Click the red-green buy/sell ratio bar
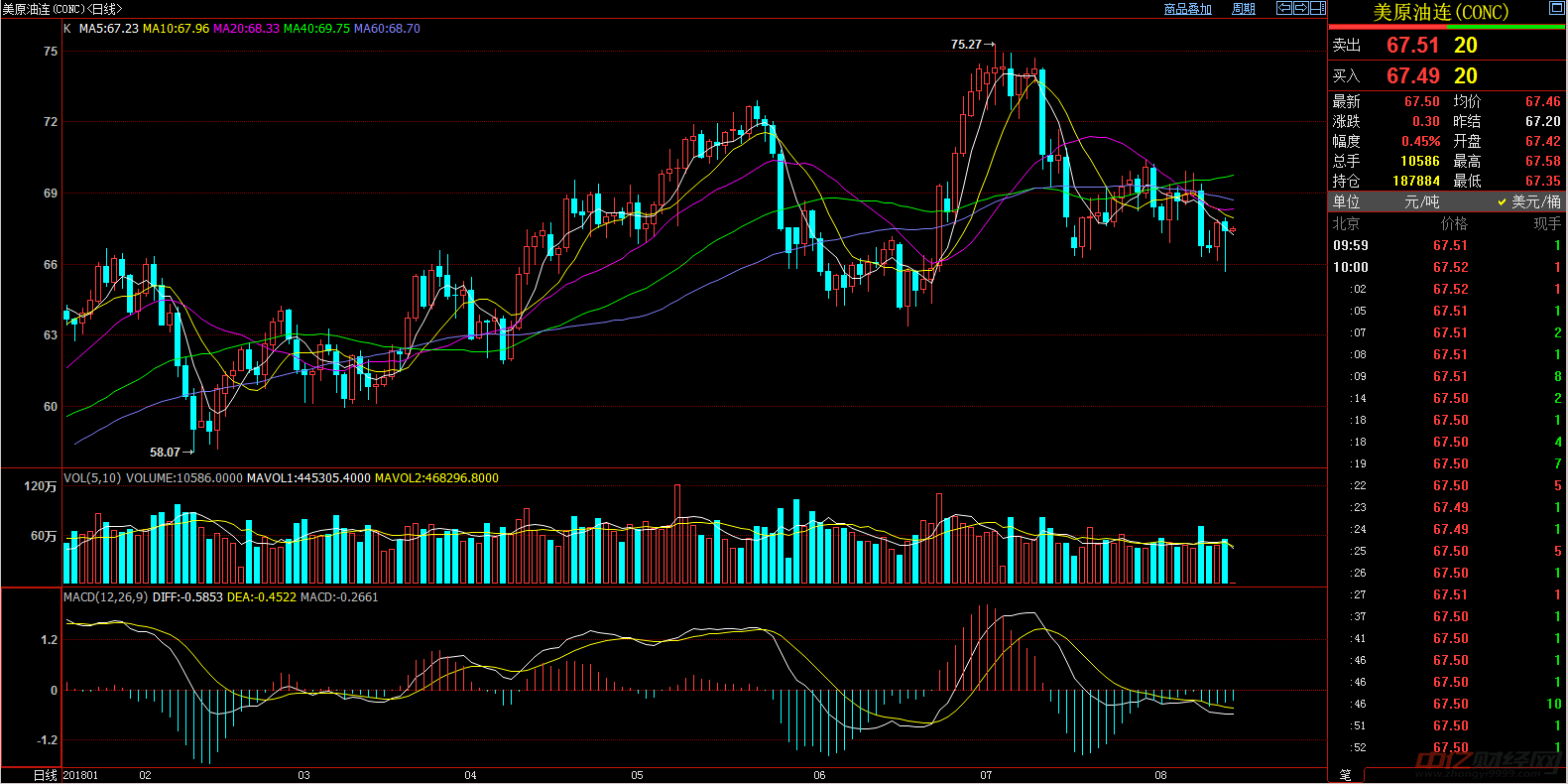Image resolution: width=1568 pixels, height=784 pixels. point(1446,28)
